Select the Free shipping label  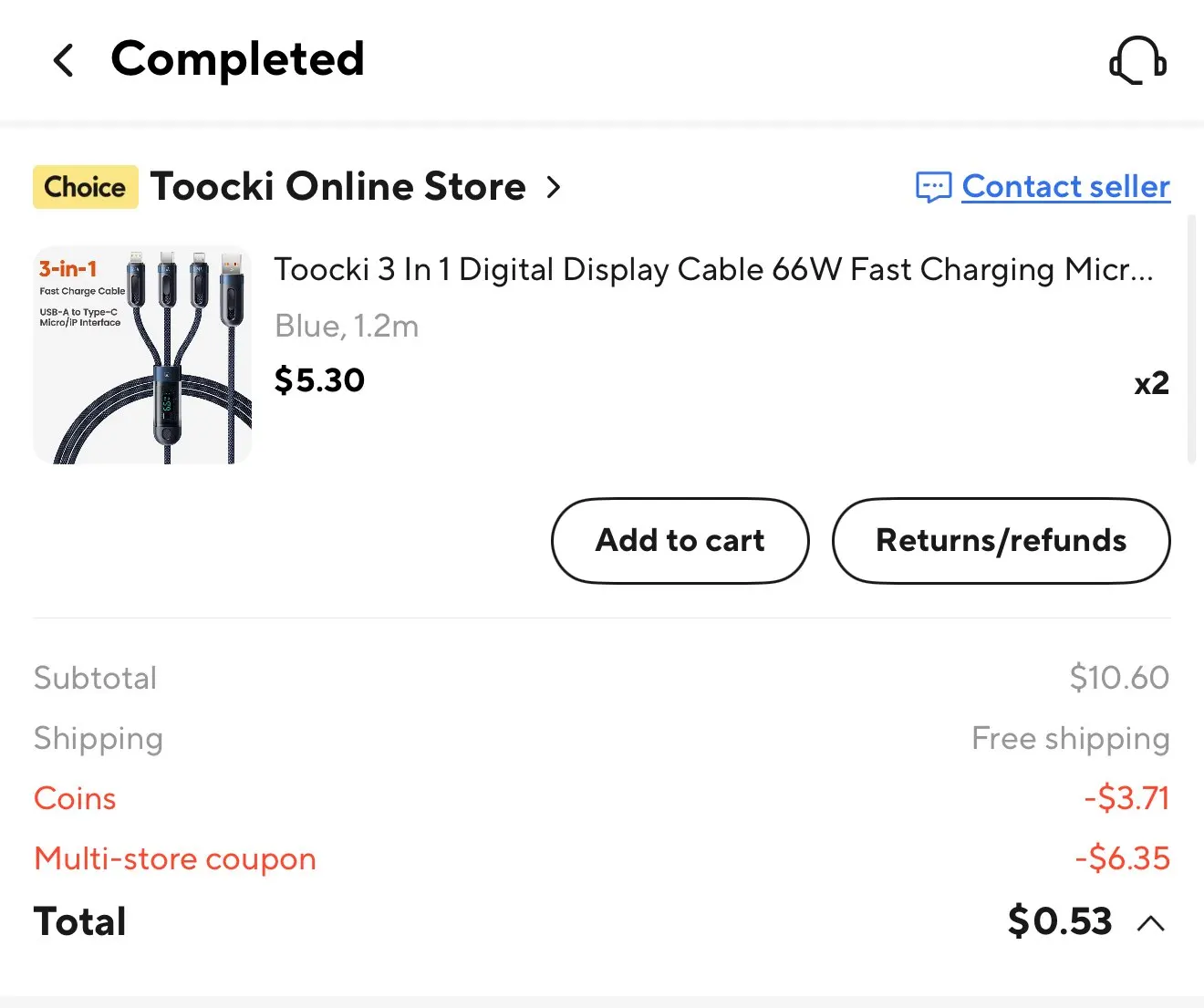coord(1071,739)
